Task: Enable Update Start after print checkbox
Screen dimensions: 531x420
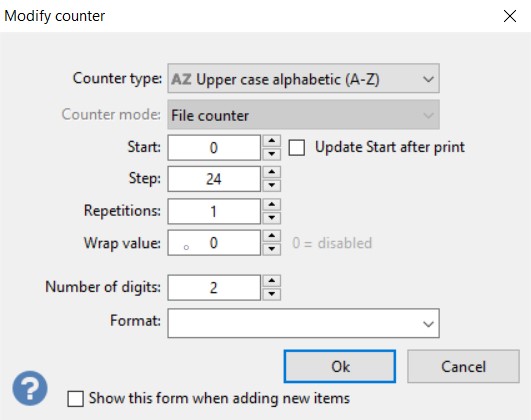Action: (297, 148)
